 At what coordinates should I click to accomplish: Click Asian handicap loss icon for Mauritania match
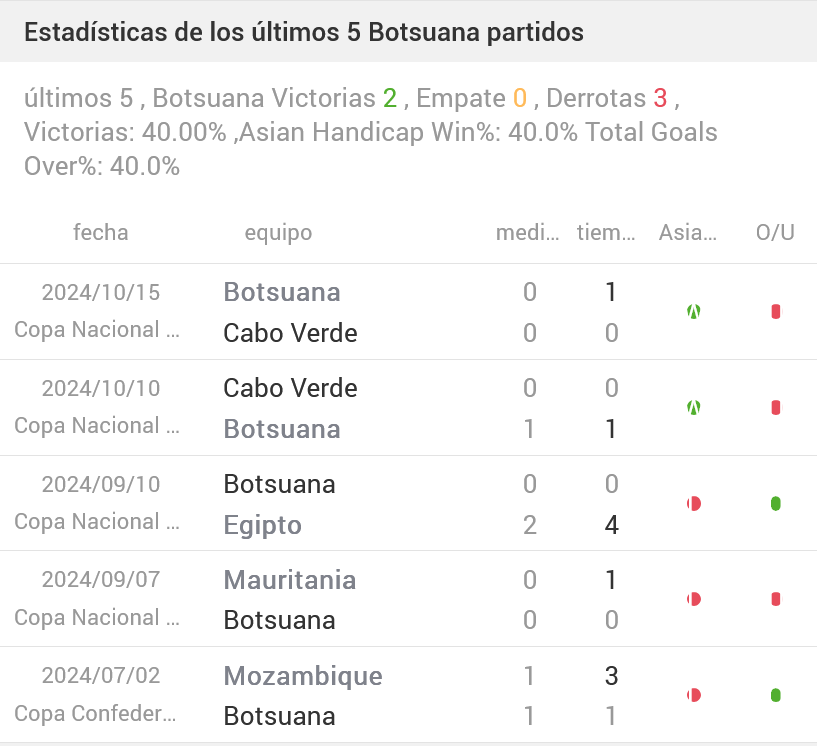tap(693, 600)
